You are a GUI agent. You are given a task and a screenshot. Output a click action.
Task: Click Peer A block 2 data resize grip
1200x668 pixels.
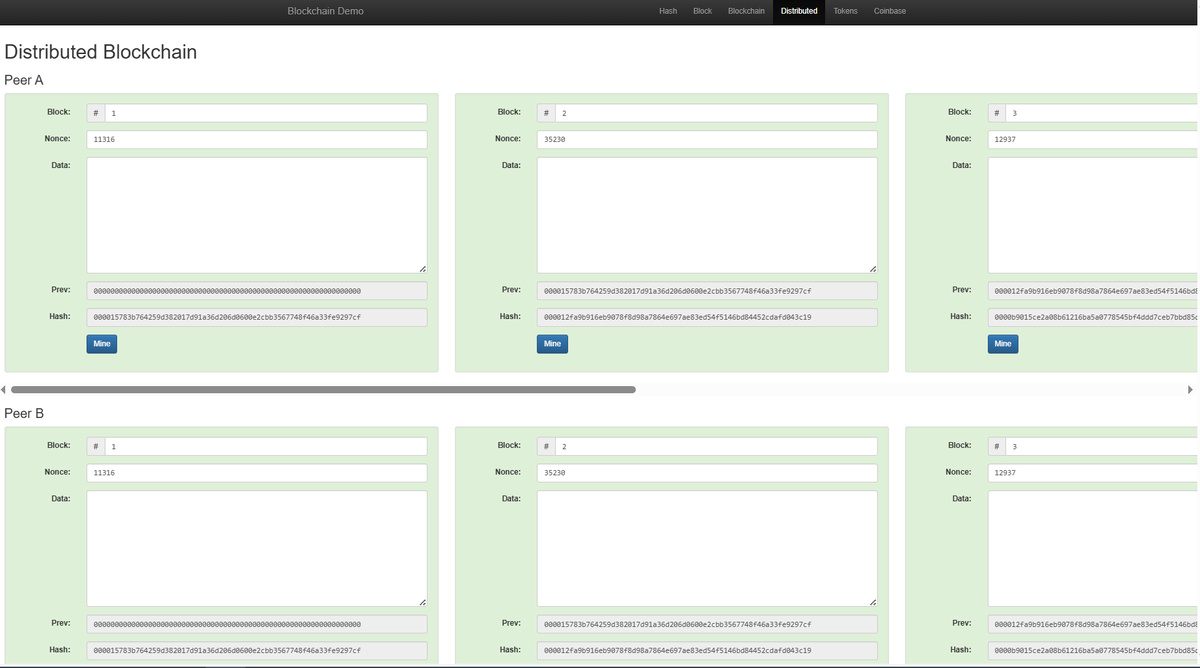click(872, 268)
